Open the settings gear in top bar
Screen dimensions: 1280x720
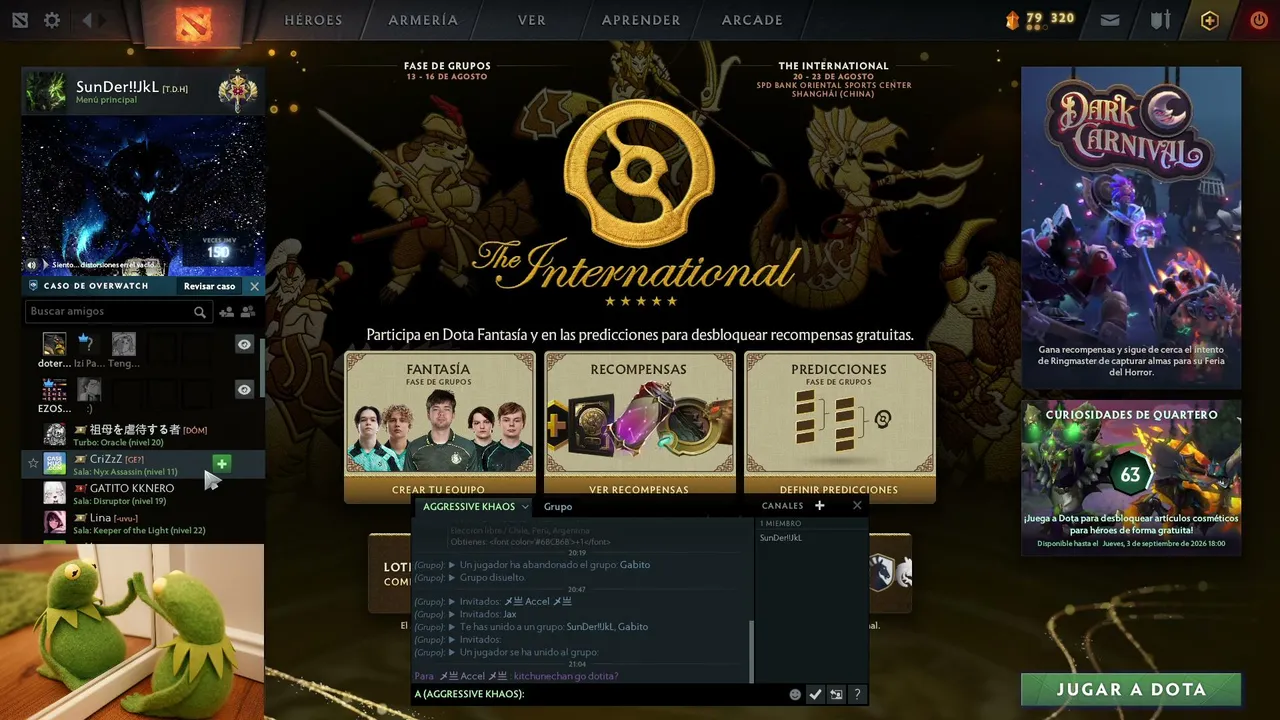[52, 20]
